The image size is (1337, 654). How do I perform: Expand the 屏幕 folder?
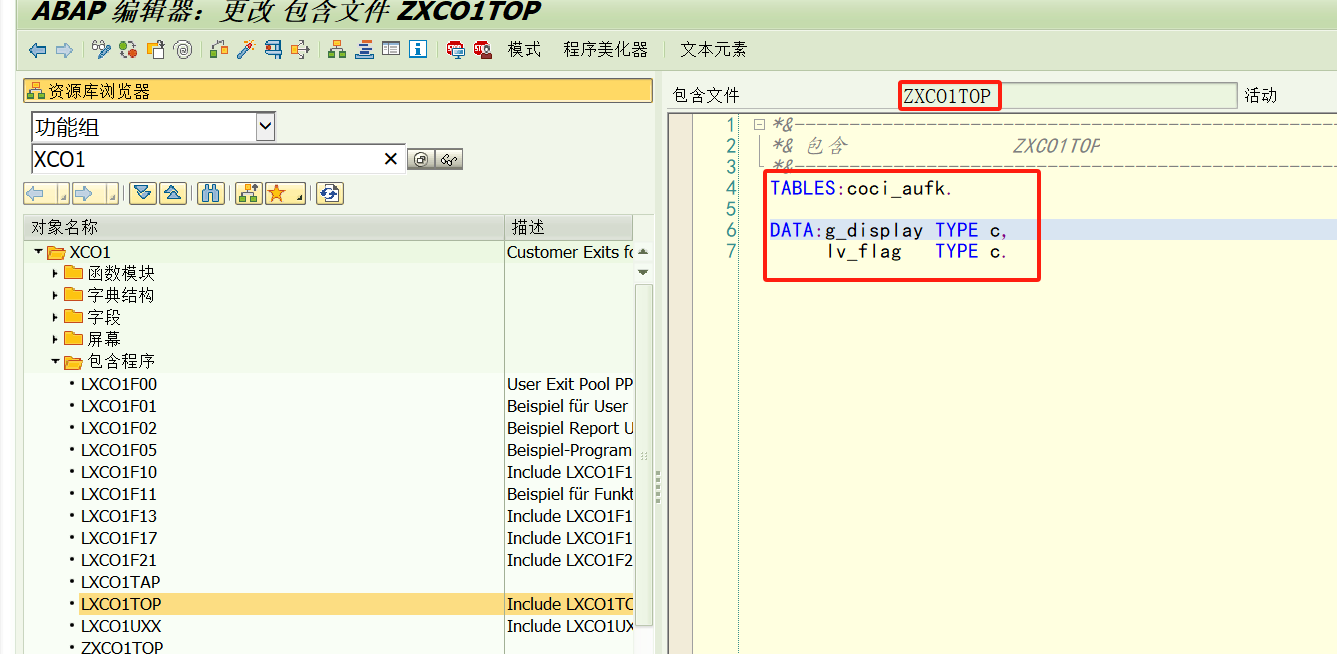(55, 339)
